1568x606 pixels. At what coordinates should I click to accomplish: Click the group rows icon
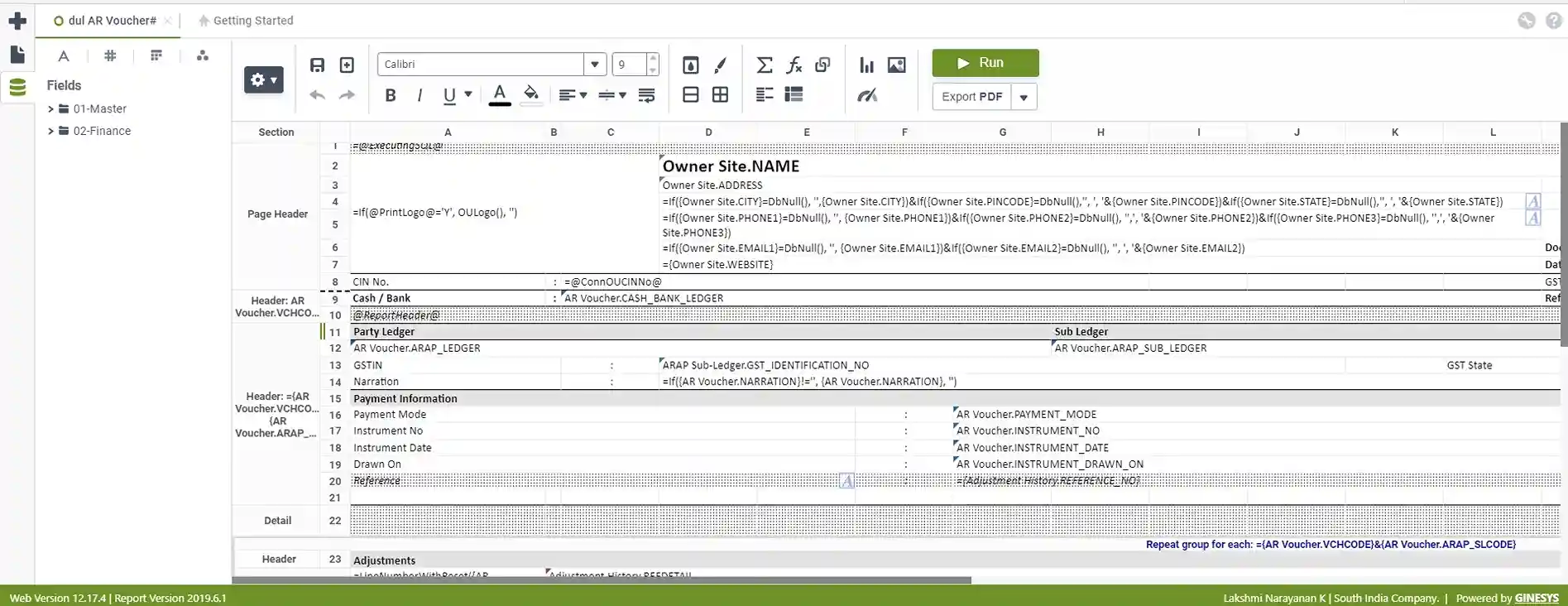(765, 95)
